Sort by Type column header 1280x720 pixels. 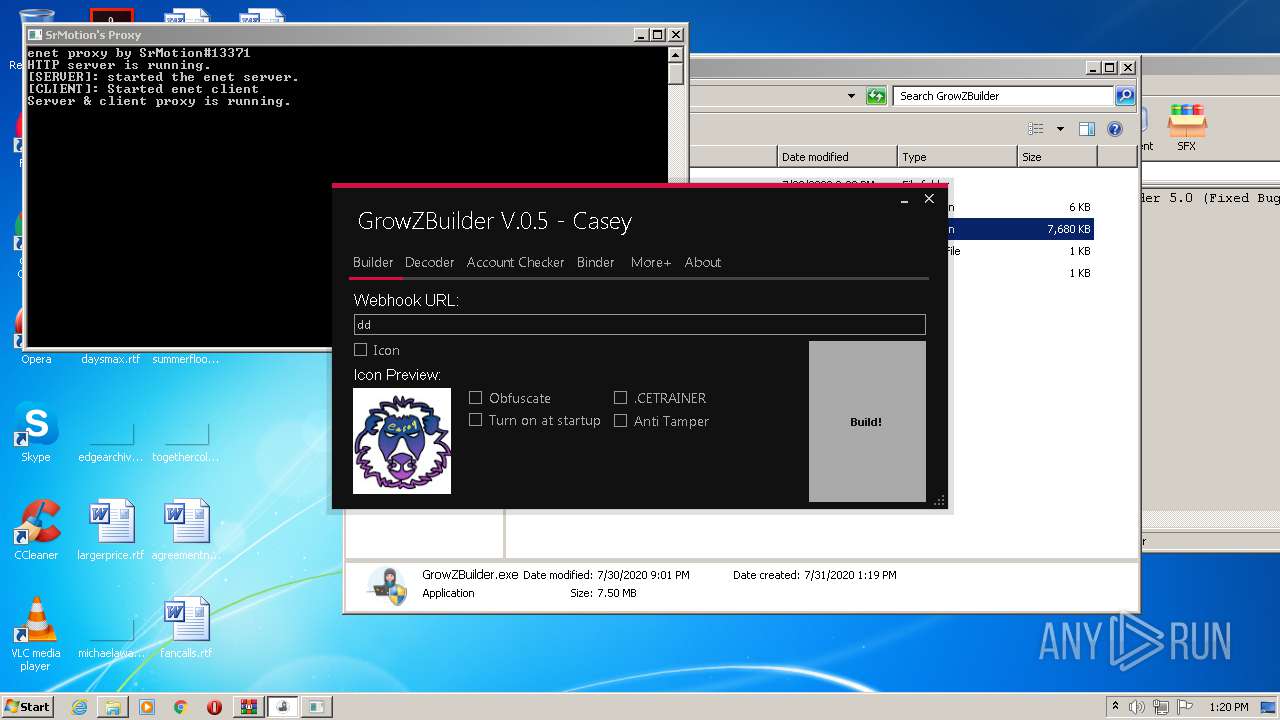tap(957, 157)
